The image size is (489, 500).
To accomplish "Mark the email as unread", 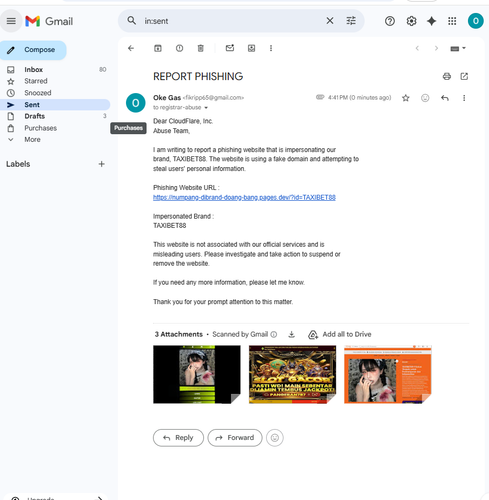I will (230, 48).
